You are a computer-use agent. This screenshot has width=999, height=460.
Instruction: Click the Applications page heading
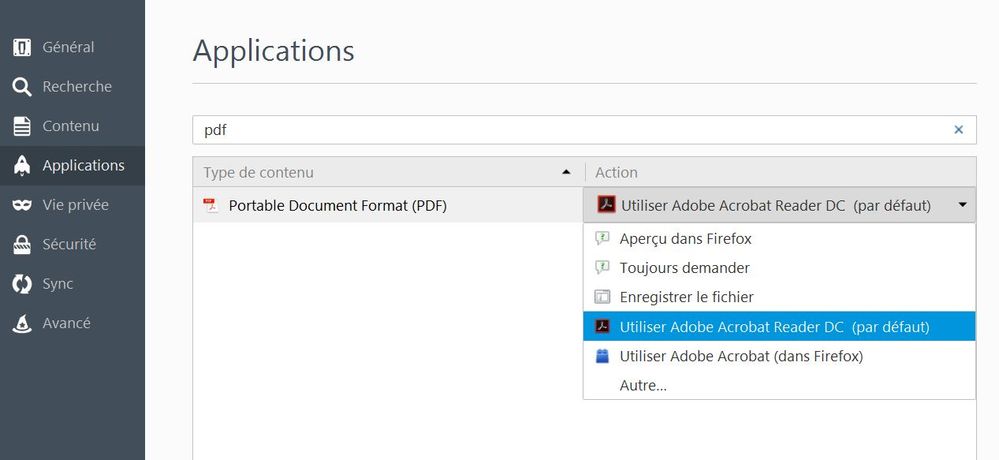pyautogui.click(x=273, y=50)
